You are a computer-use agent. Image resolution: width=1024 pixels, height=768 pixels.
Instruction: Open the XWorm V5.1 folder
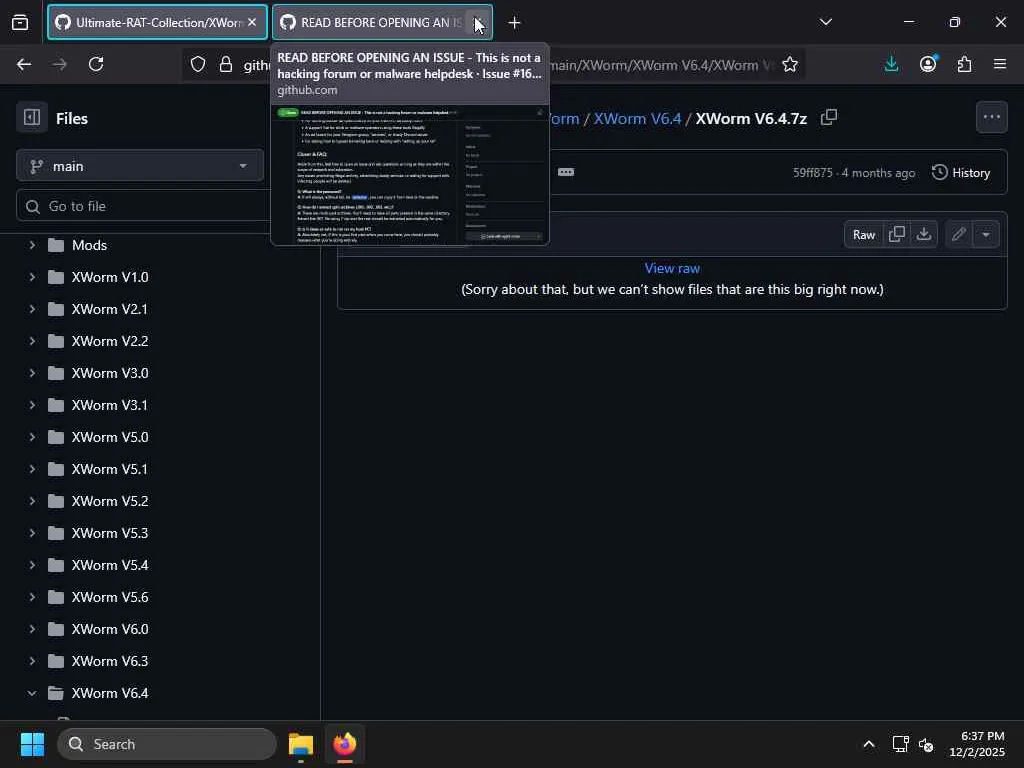click(109, 469)
